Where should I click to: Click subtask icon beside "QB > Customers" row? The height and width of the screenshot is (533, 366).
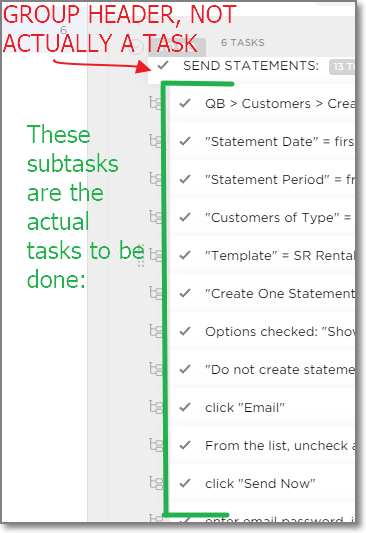click(x=155, y=103)
